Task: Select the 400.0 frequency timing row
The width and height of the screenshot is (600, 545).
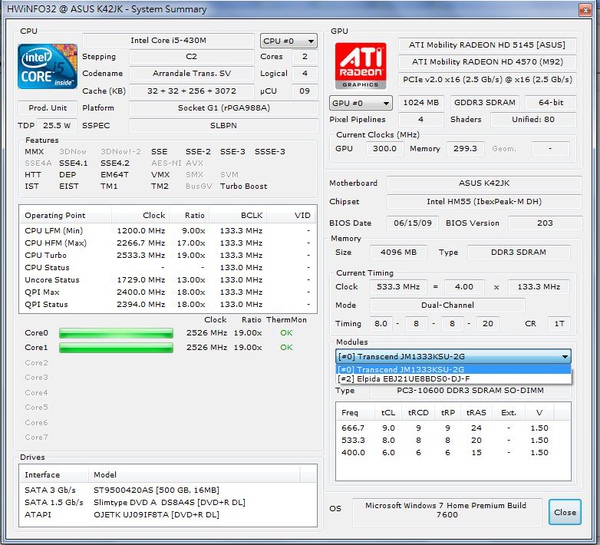Action: point(453,452)
